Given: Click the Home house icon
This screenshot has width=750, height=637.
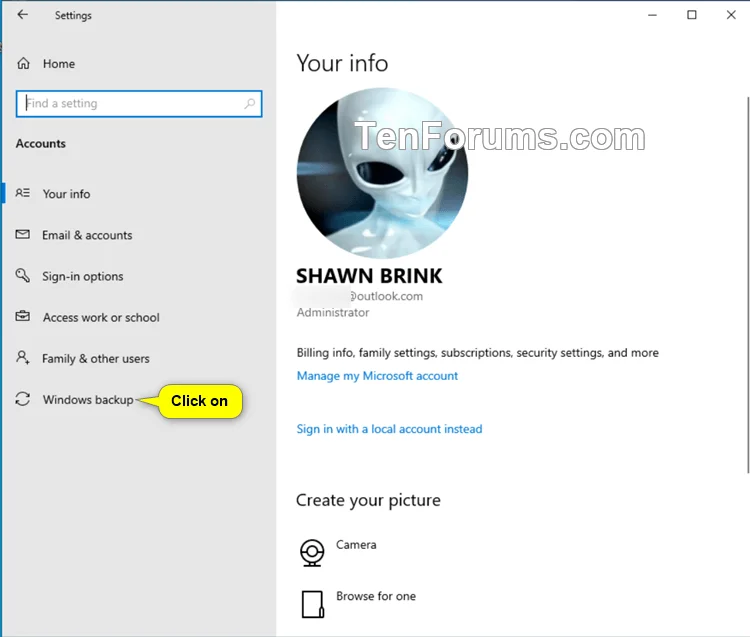Looking at the screenshot, I should coord(23,64).
